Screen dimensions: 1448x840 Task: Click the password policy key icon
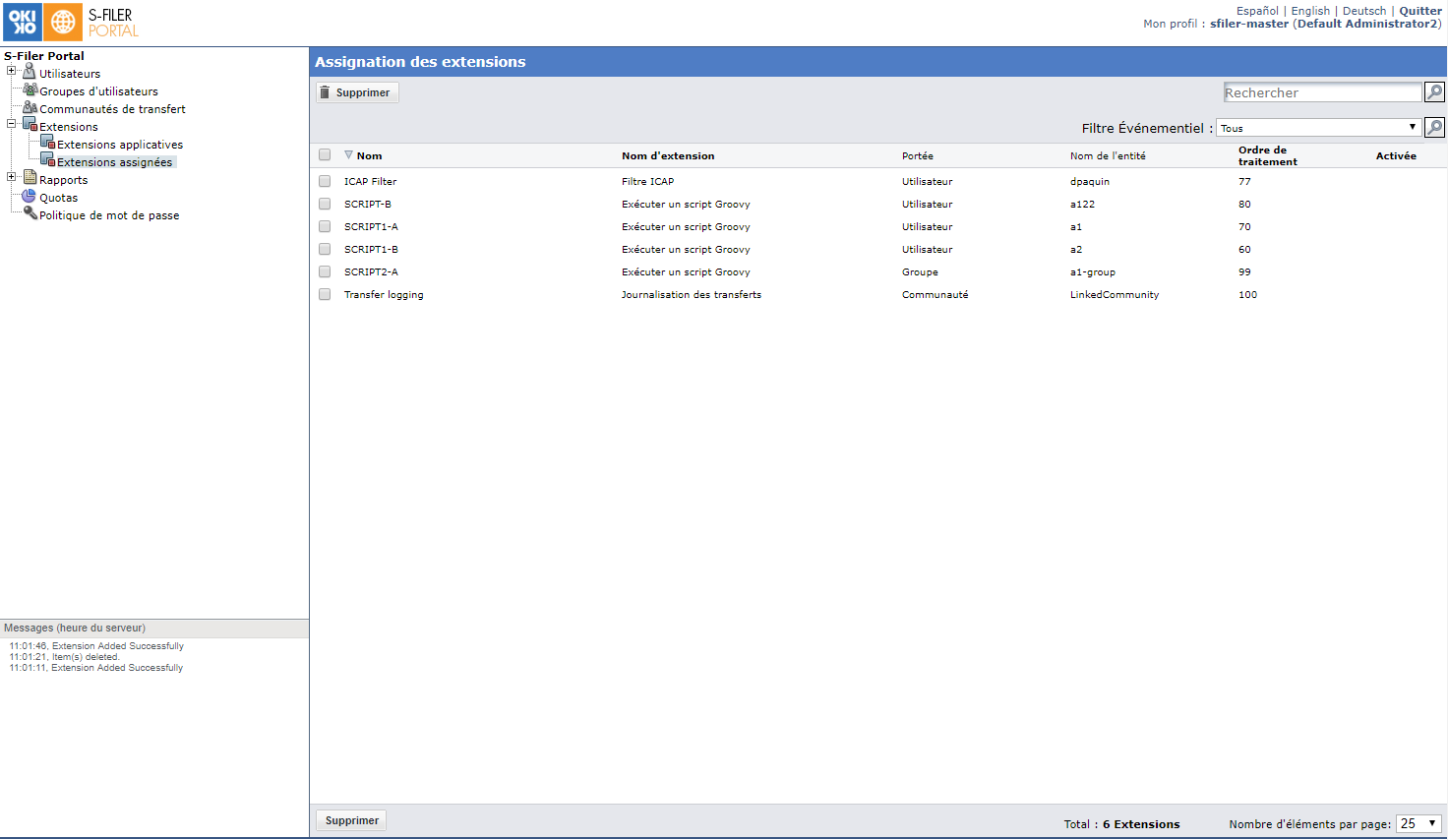[x=30, y=213]
